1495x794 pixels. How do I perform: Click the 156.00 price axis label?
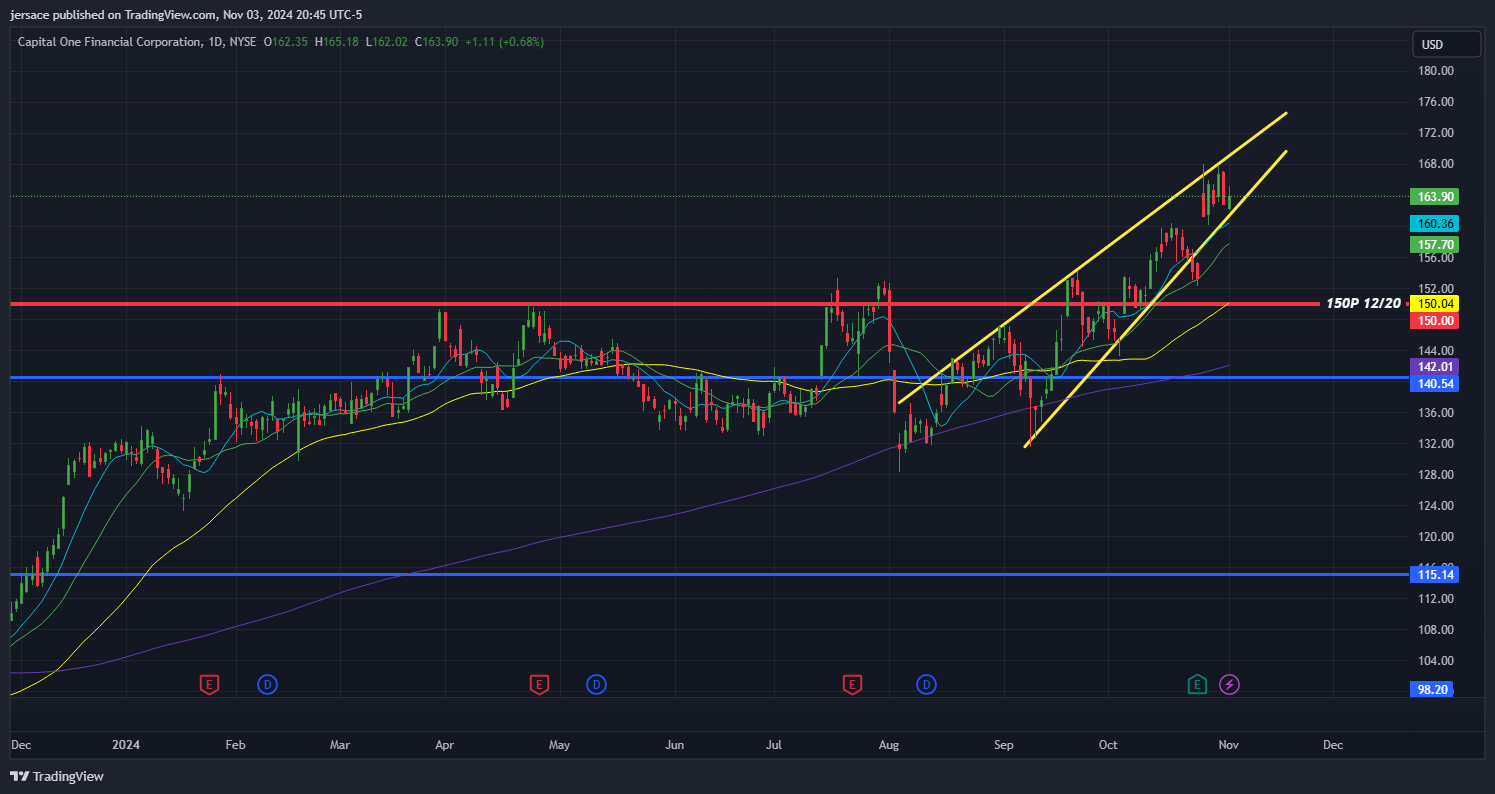click(x=1434, y=258)
